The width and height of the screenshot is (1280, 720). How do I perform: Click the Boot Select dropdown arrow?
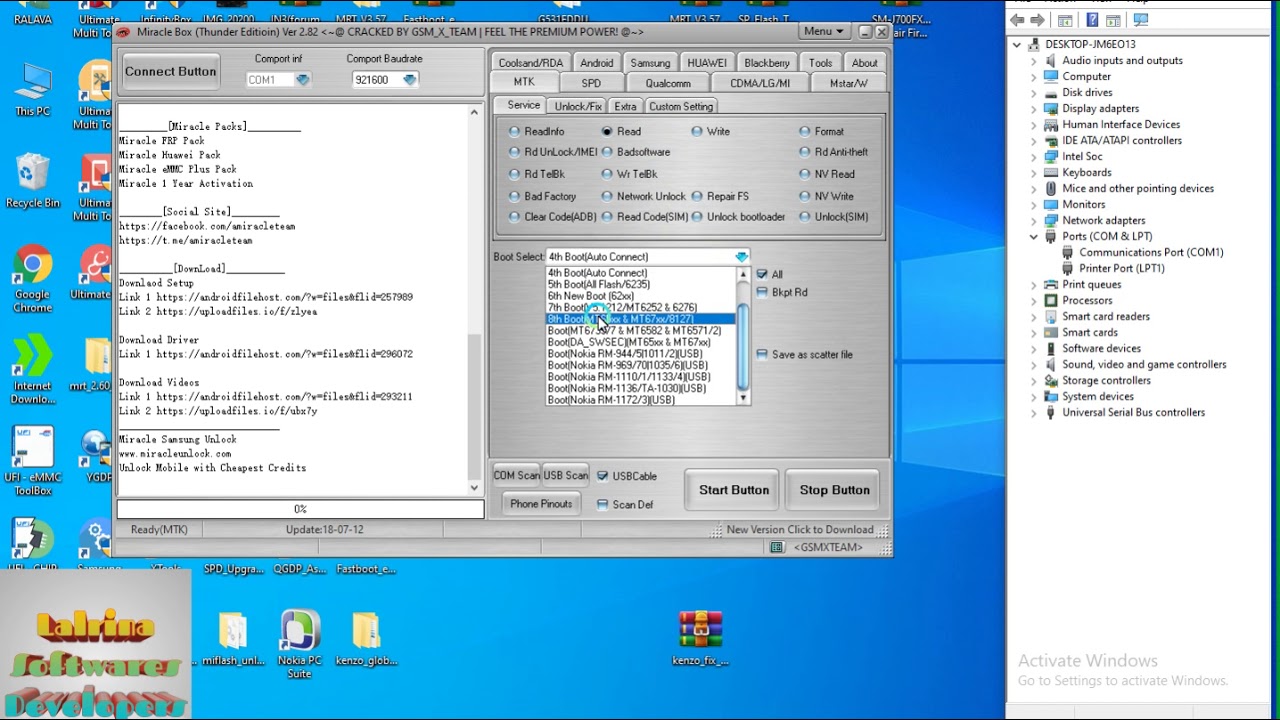point(741,257)
